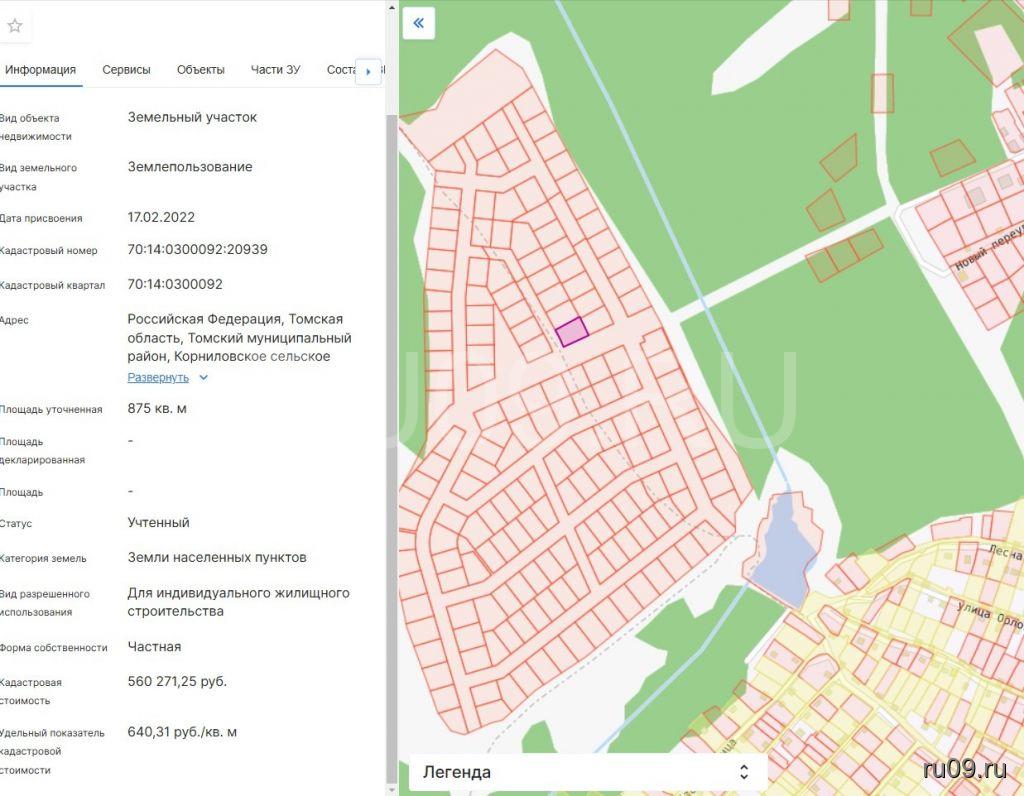Viewport: 1024px width, 796px height.
Task: Open the Легенда dropdown
Action: [587, 772]
